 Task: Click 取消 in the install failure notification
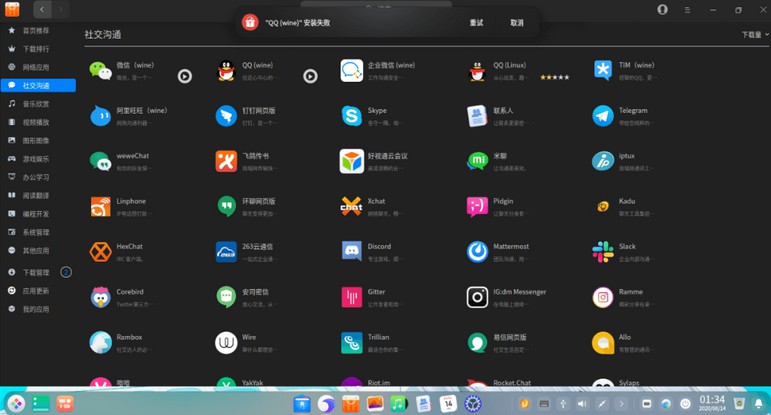[517, 23]
